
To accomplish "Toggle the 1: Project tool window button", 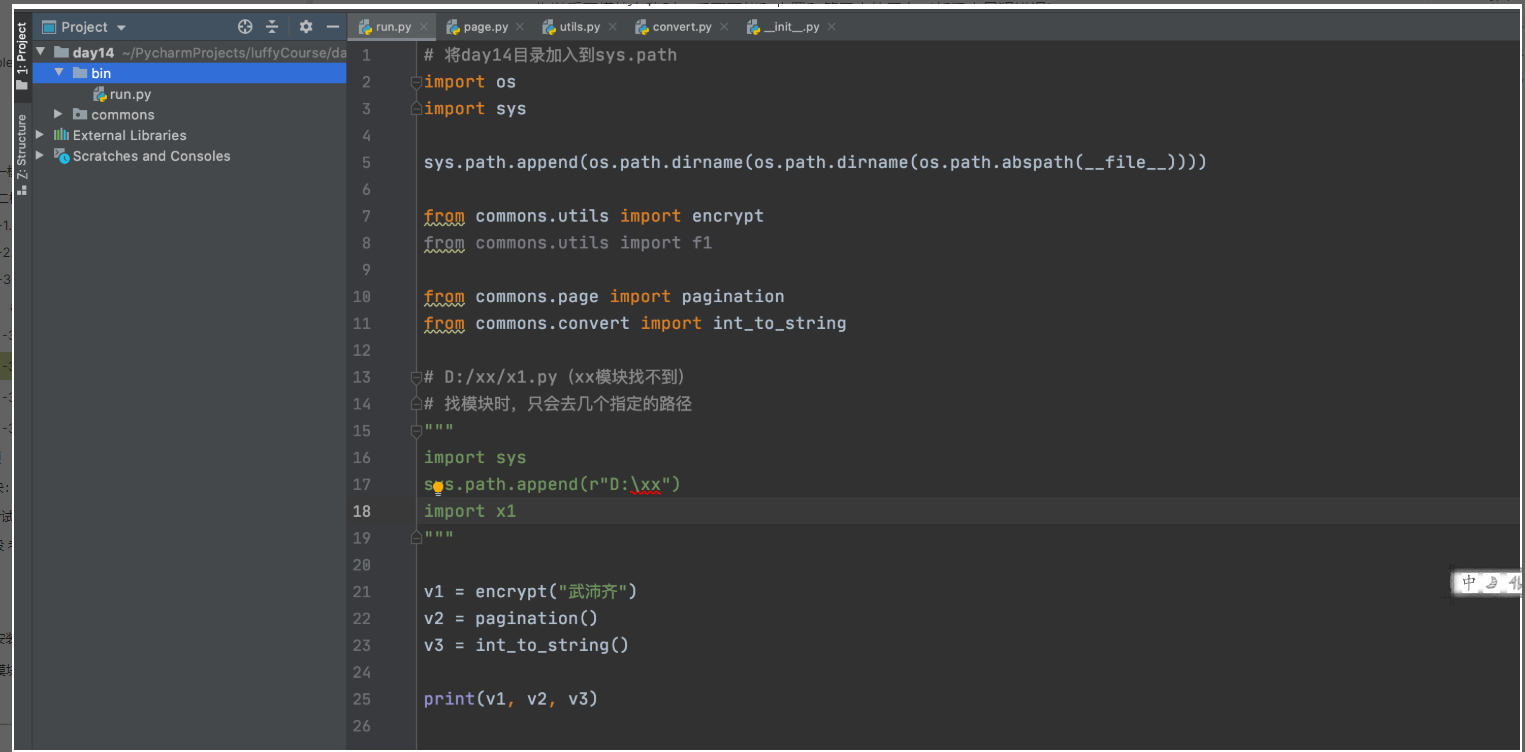I will (21, 56).
